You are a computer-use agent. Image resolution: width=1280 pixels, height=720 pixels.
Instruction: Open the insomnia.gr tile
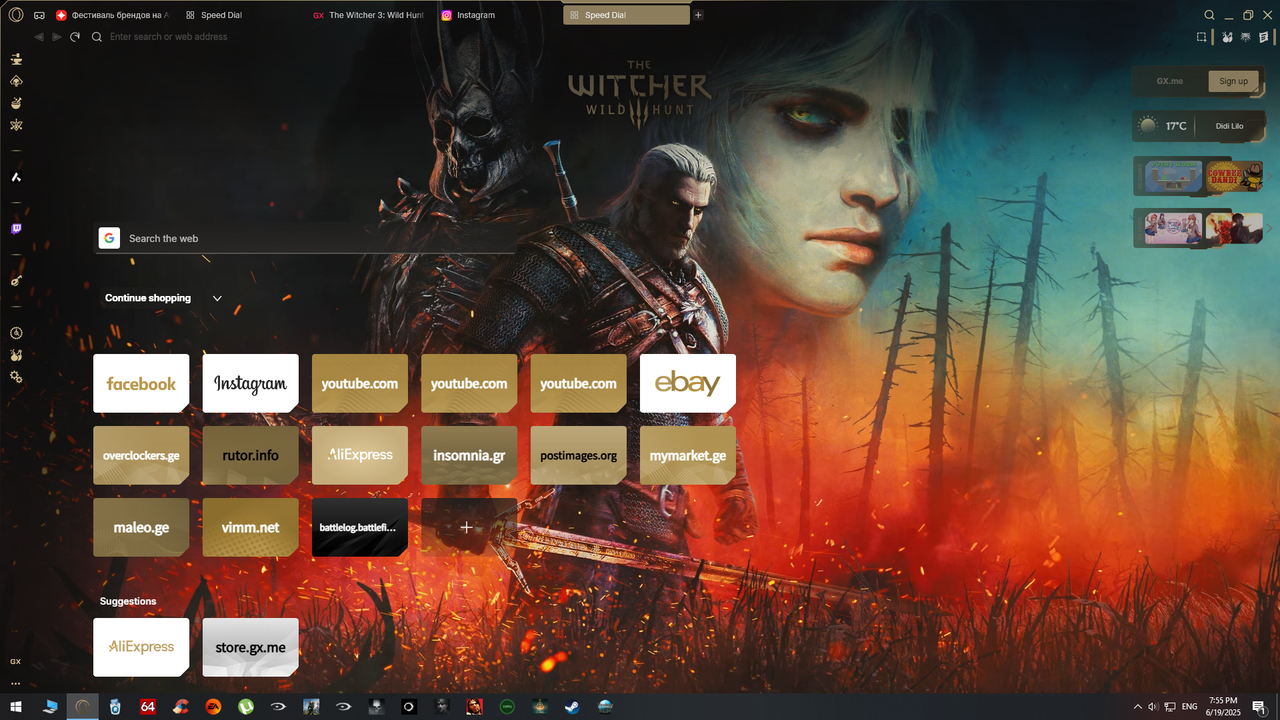469,455
